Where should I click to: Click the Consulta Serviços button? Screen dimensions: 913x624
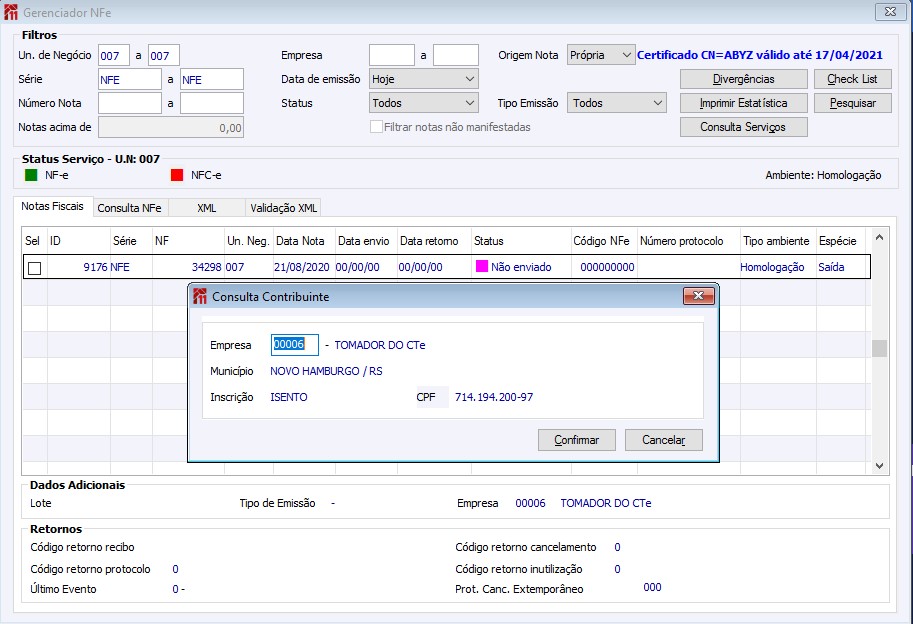click(744, 127)
